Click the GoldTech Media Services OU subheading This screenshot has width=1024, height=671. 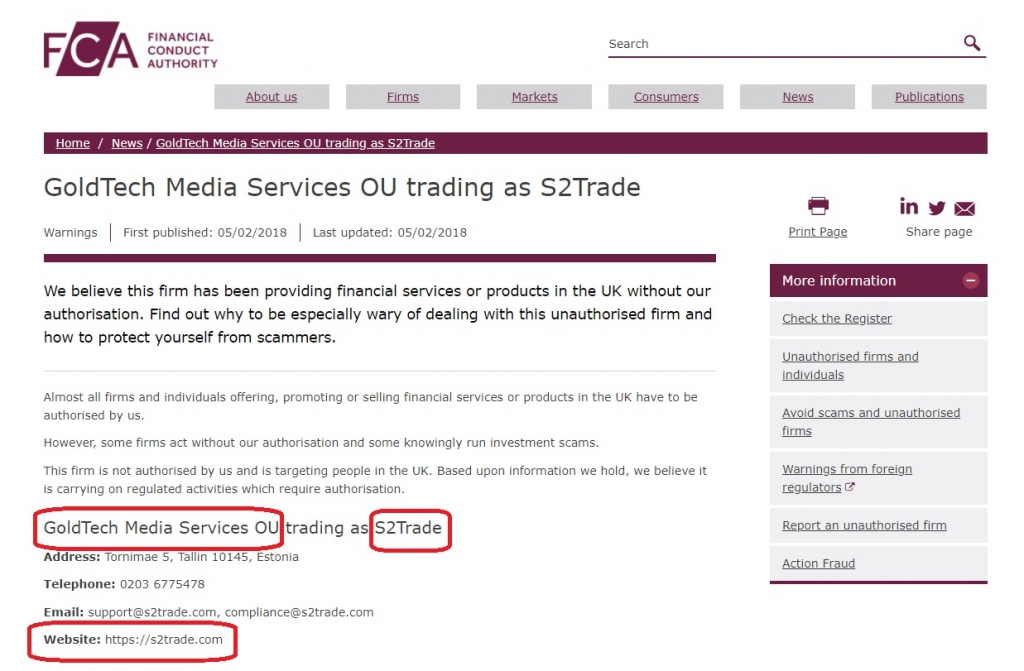click(x=161, y=528)
